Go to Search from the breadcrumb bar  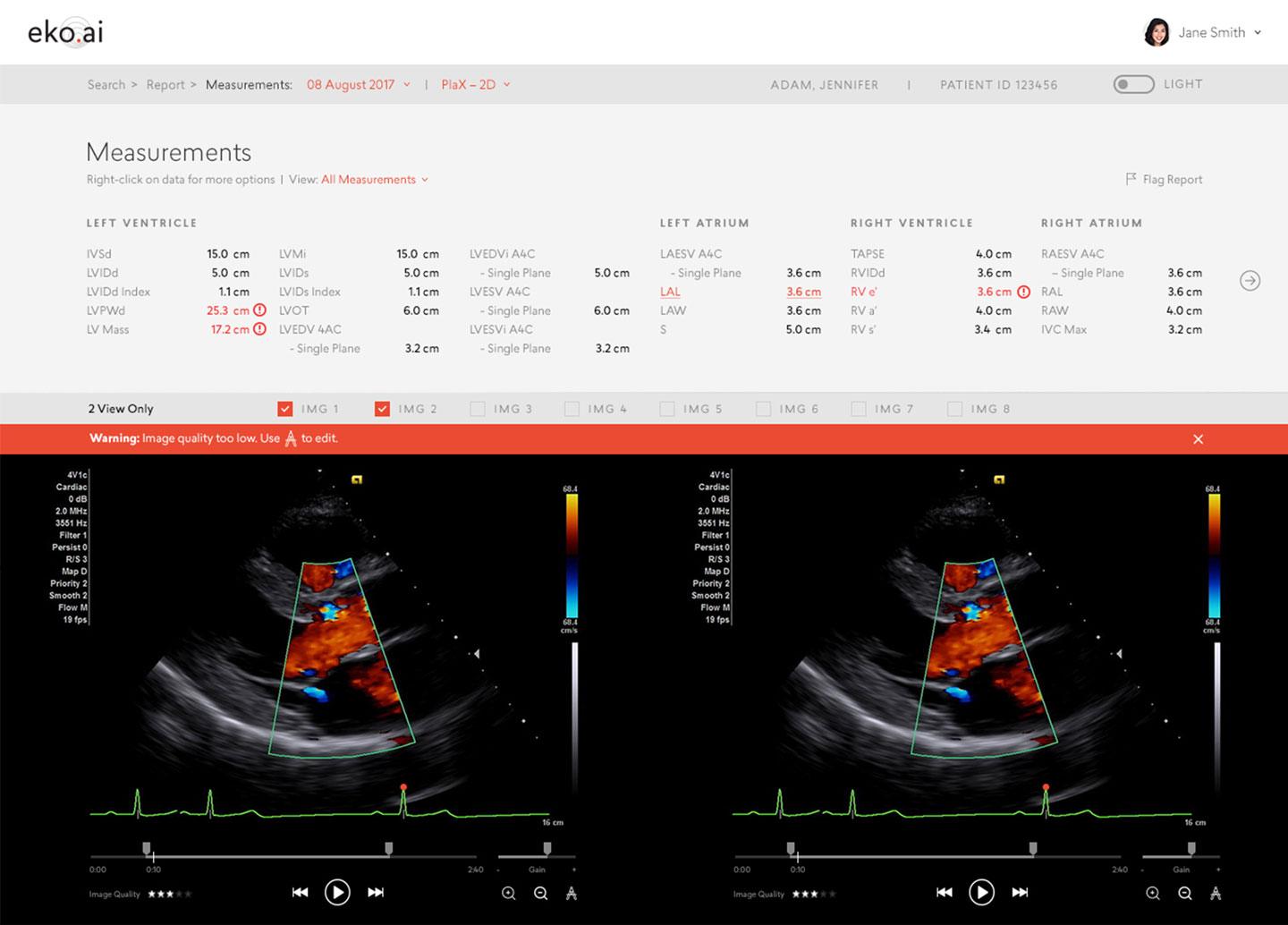point(106,84)
